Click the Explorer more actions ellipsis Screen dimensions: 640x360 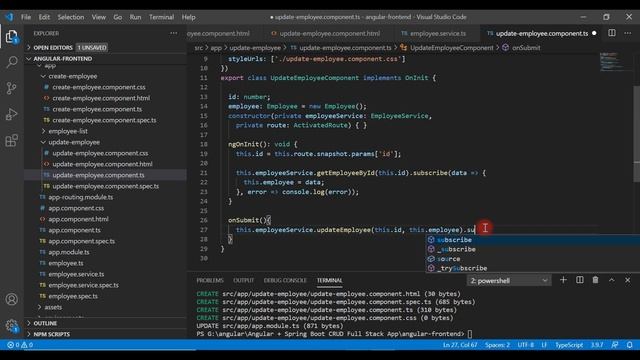point(174,33)
